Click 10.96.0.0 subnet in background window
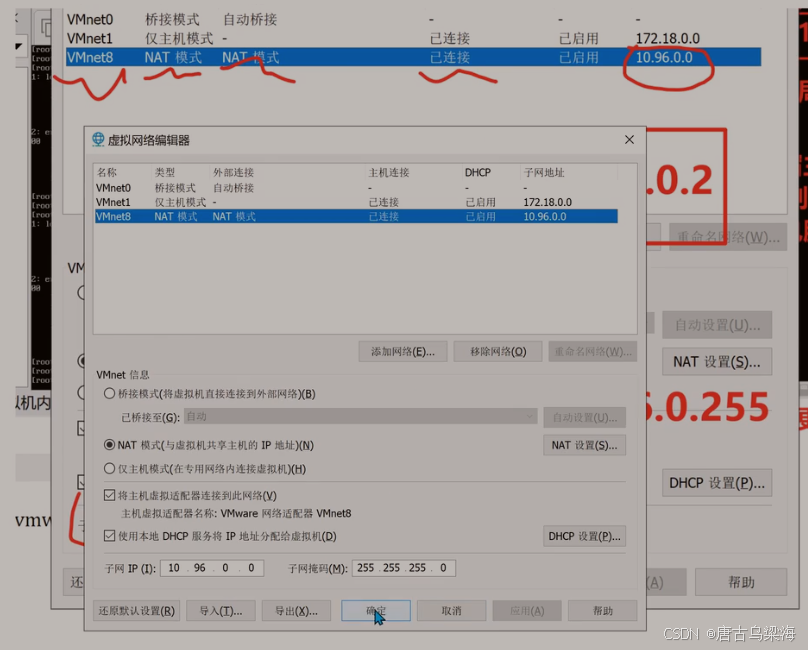This screenshot has height=650, width=808. coord(664,57)
